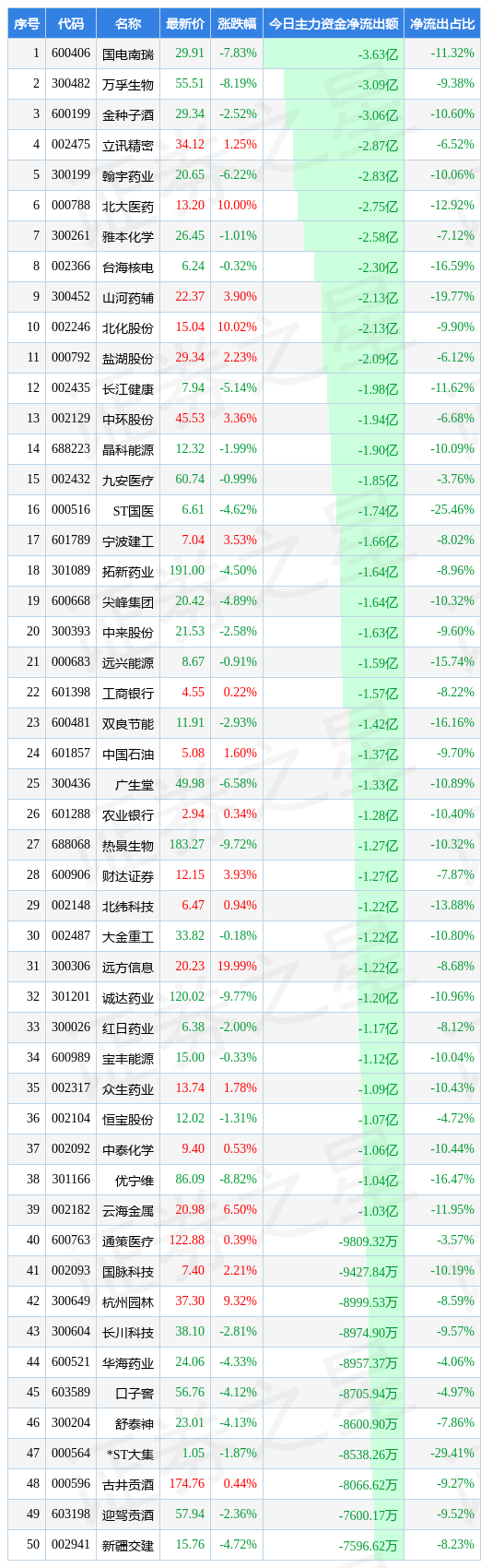Select stock name 长川科技

(x=128, y=1332)
